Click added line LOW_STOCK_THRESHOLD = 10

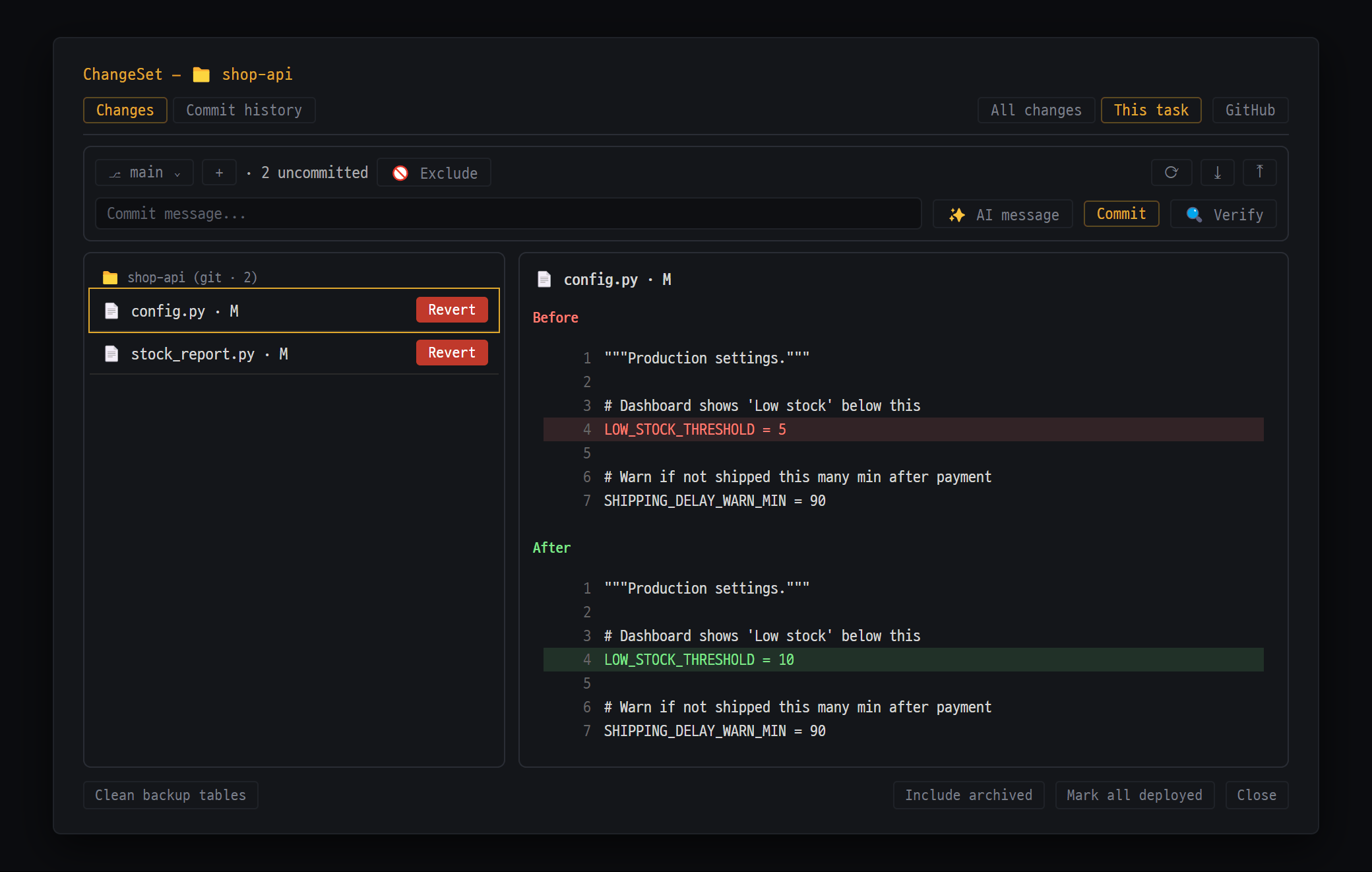(x=904, y=660)
